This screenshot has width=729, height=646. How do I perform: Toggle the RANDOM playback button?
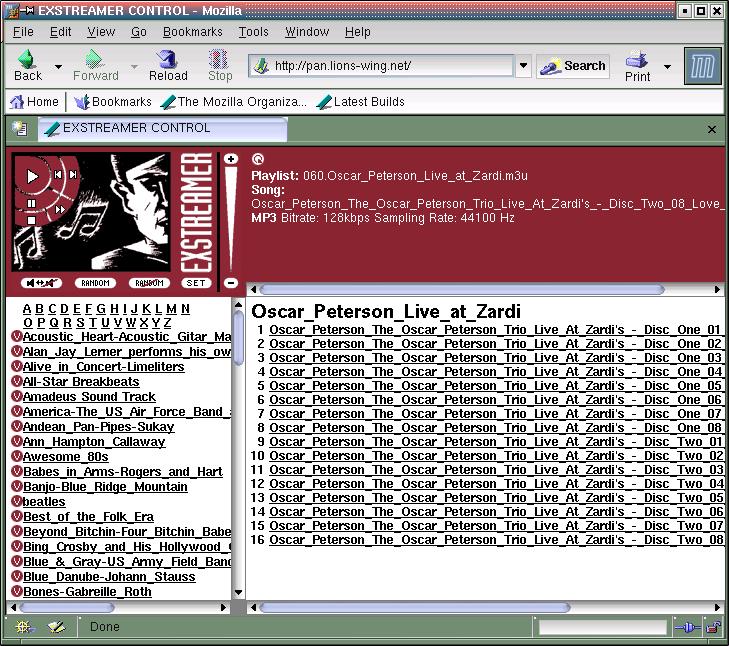point(96,283)
